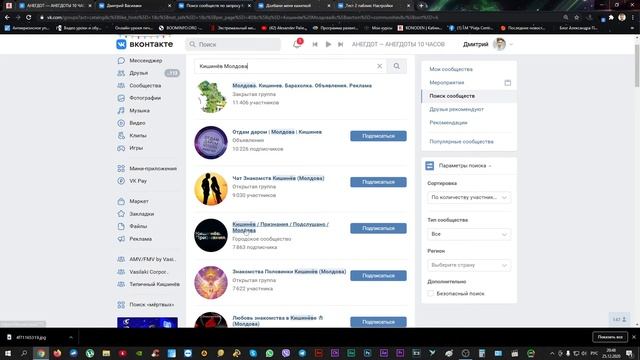Subscribe to Отдам даром Молдова Кишинев

[378, 136]
